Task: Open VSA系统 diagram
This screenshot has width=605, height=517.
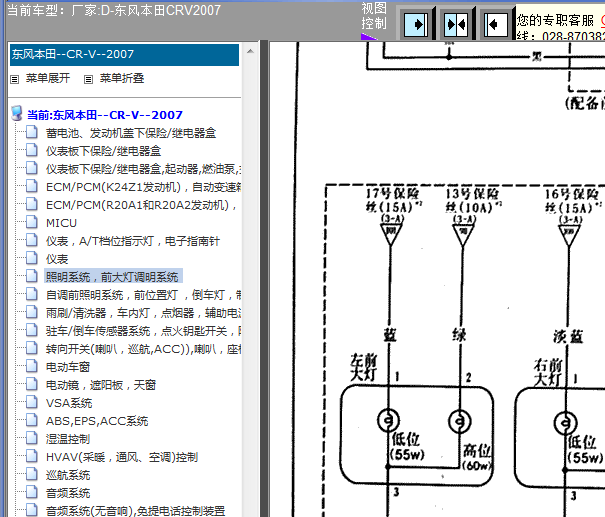Action: point(69,404)
